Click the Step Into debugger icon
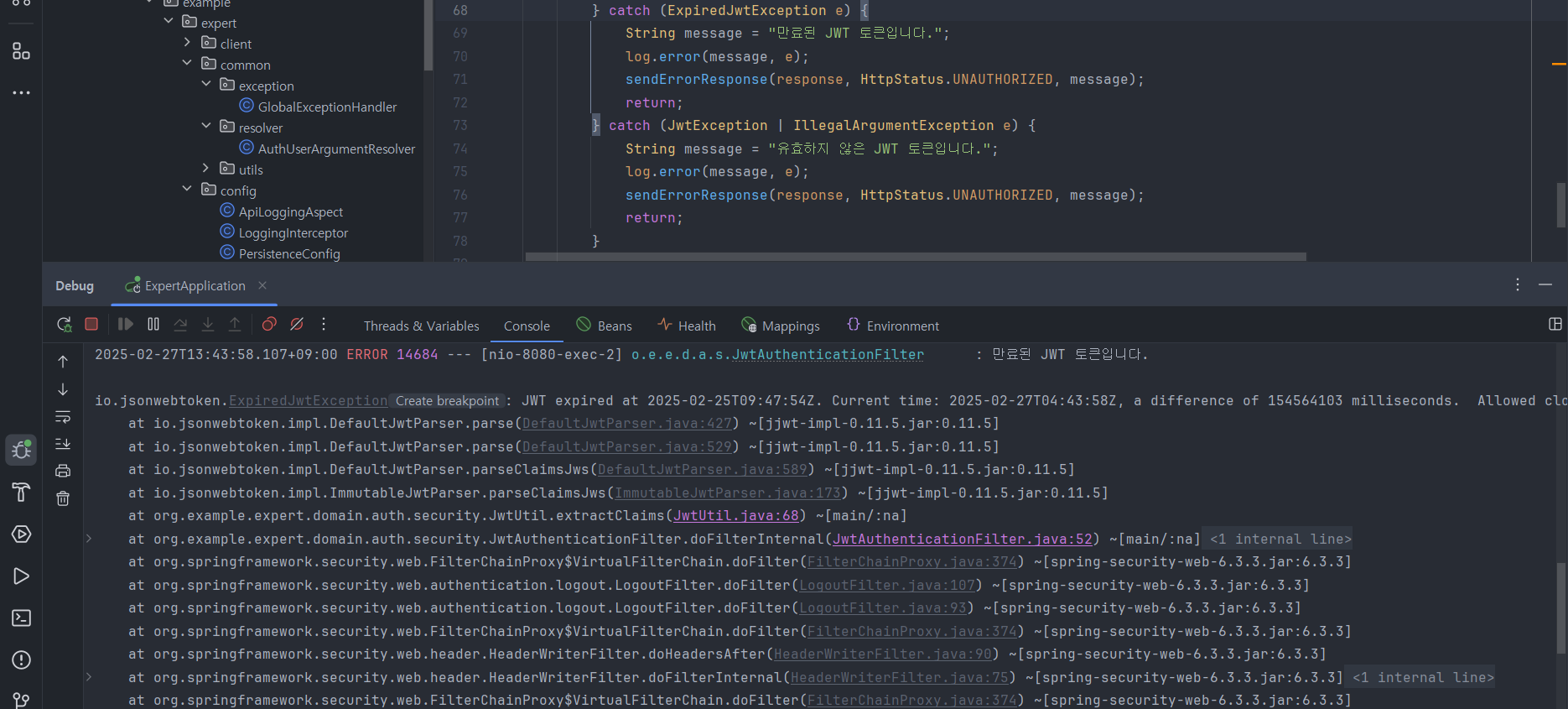This screenshot has height=709, width=1568. point(208,324)
